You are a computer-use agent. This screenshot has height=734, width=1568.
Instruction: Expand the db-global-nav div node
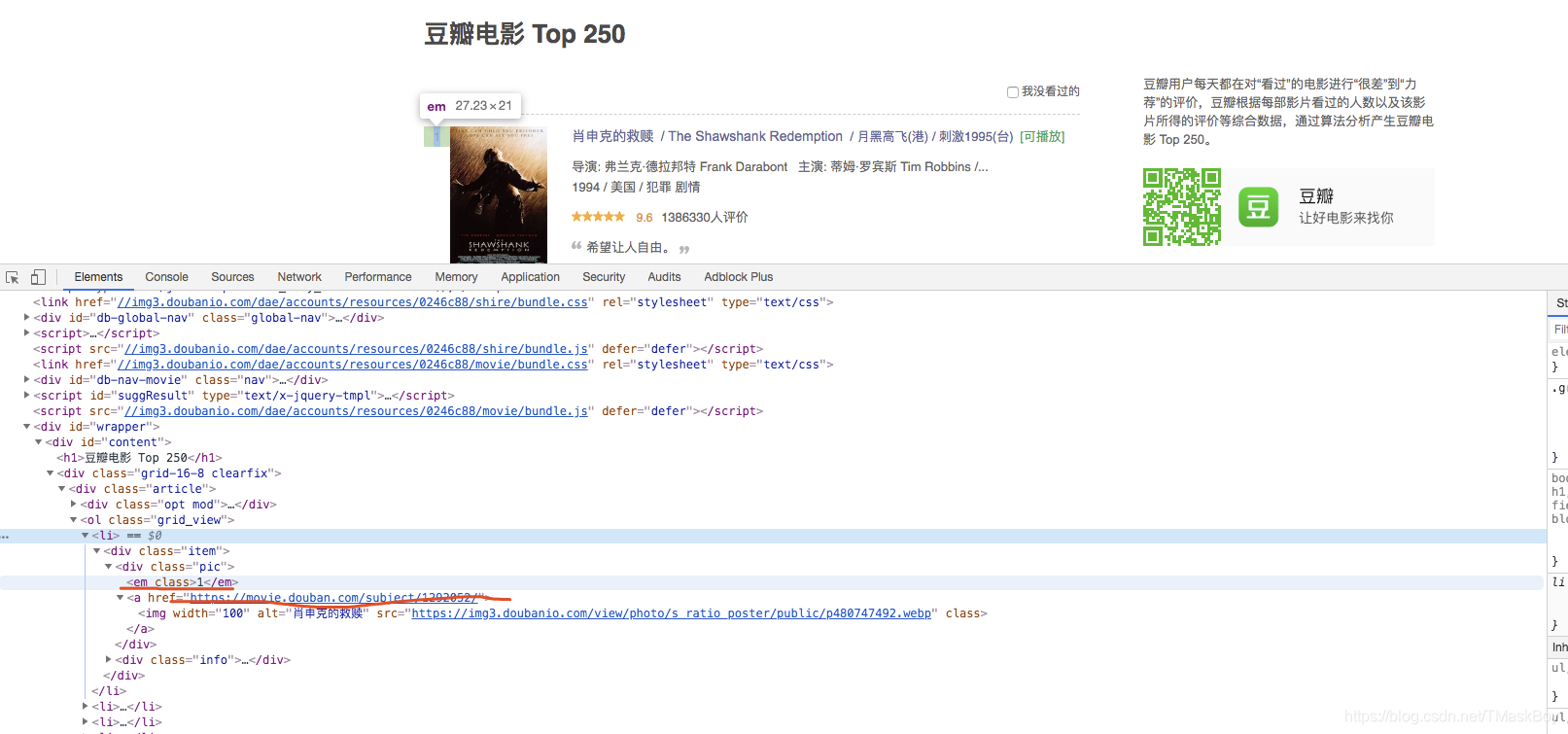(27, 317)
